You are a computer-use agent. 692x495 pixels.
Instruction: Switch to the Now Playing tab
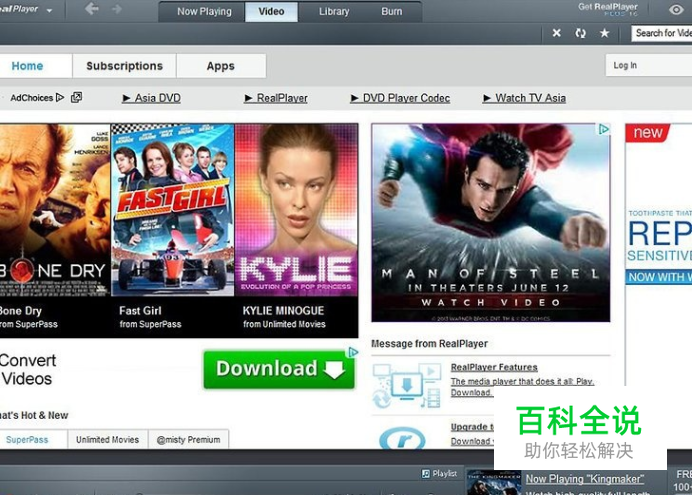[x=204, y=11]
